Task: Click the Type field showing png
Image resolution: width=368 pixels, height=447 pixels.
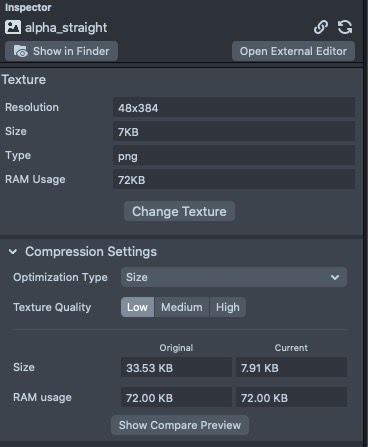Action: coord(234,155)
